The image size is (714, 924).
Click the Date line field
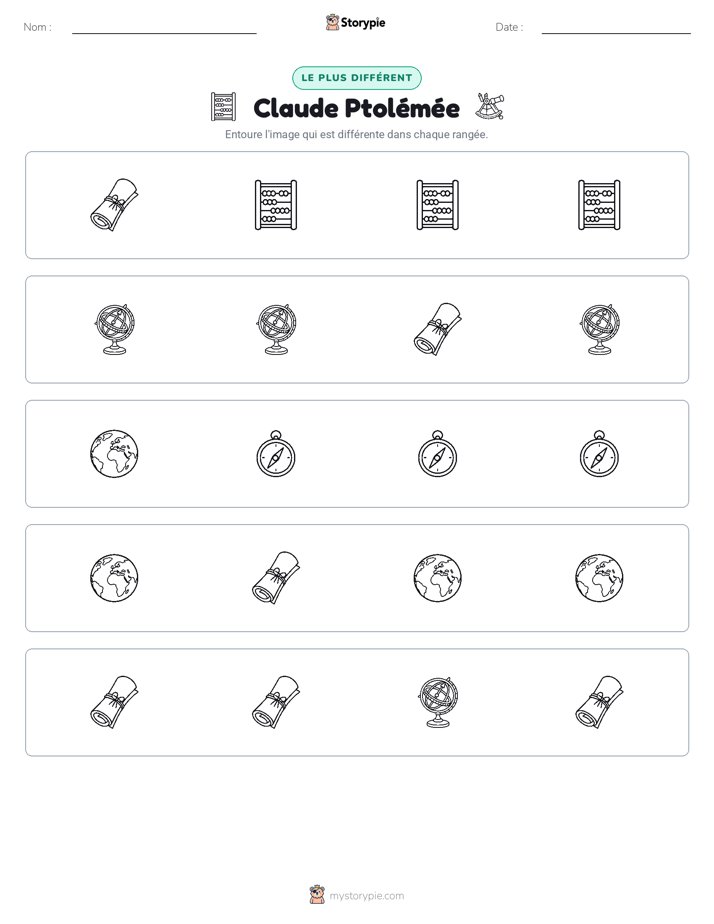coord(616,27)
